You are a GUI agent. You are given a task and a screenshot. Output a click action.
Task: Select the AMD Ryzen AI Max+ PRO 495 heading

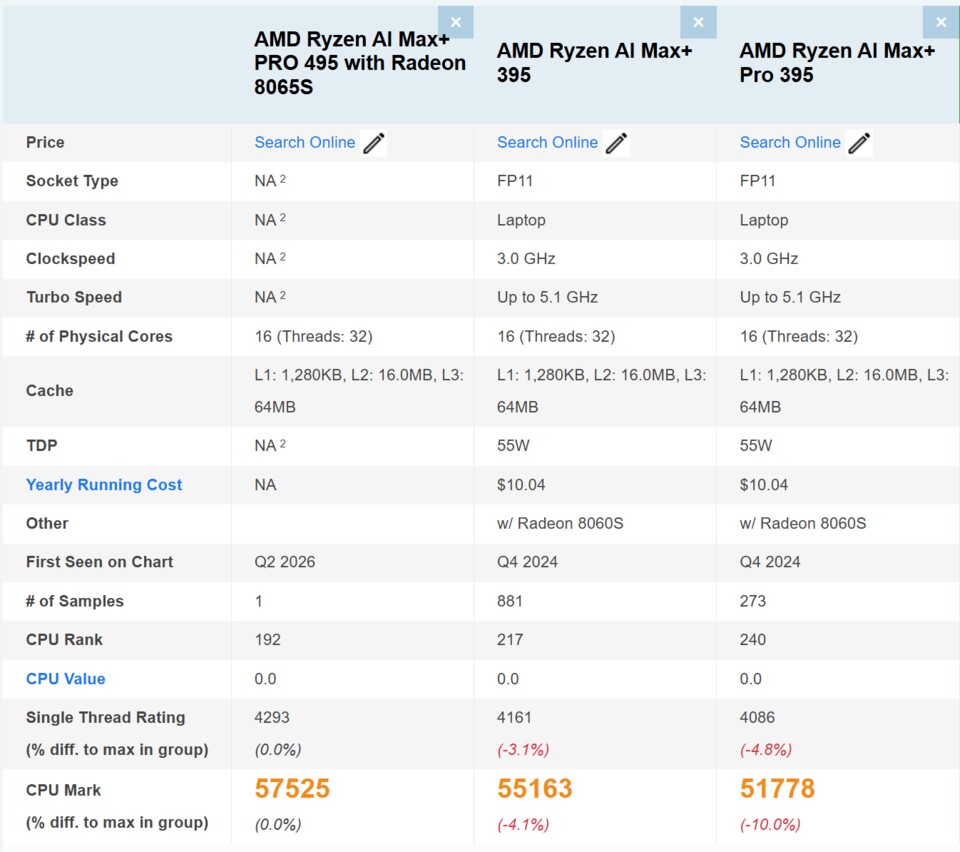click(x=360, y=63)
